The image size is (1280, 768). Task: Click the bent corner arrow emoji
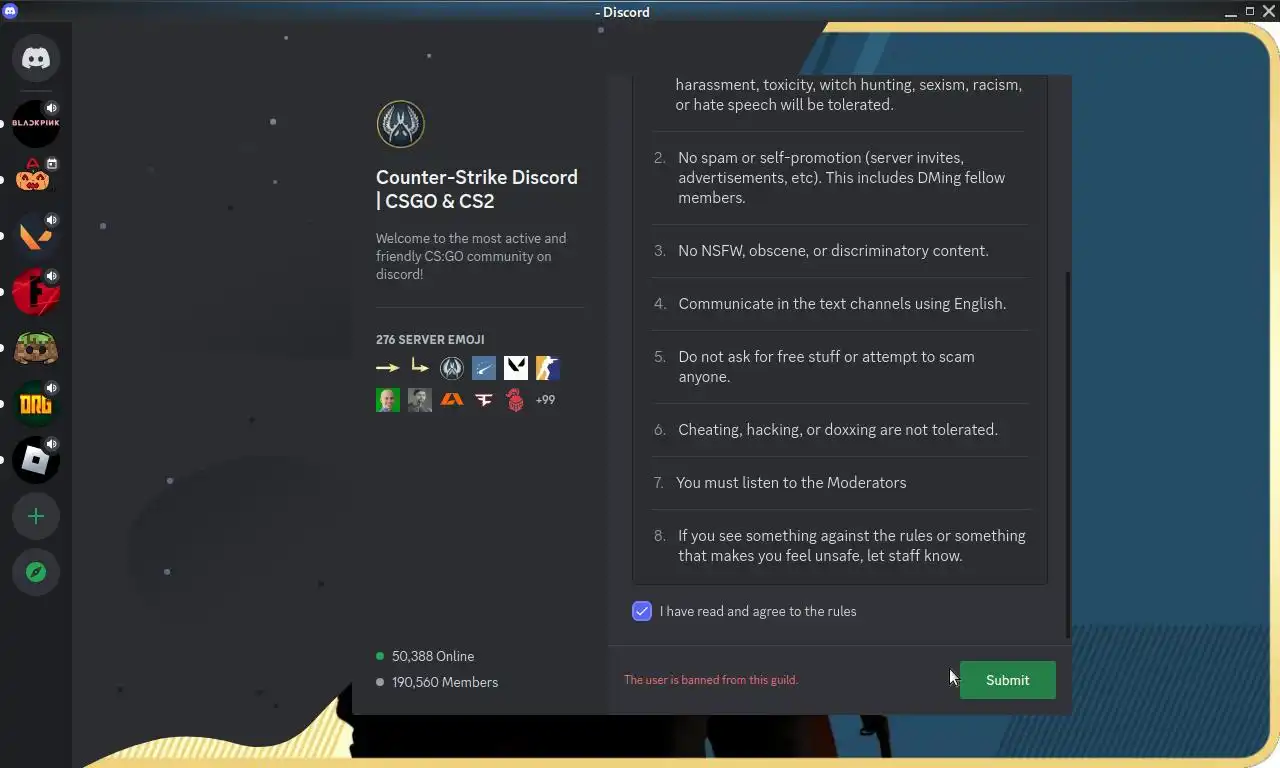click(420, 368)
